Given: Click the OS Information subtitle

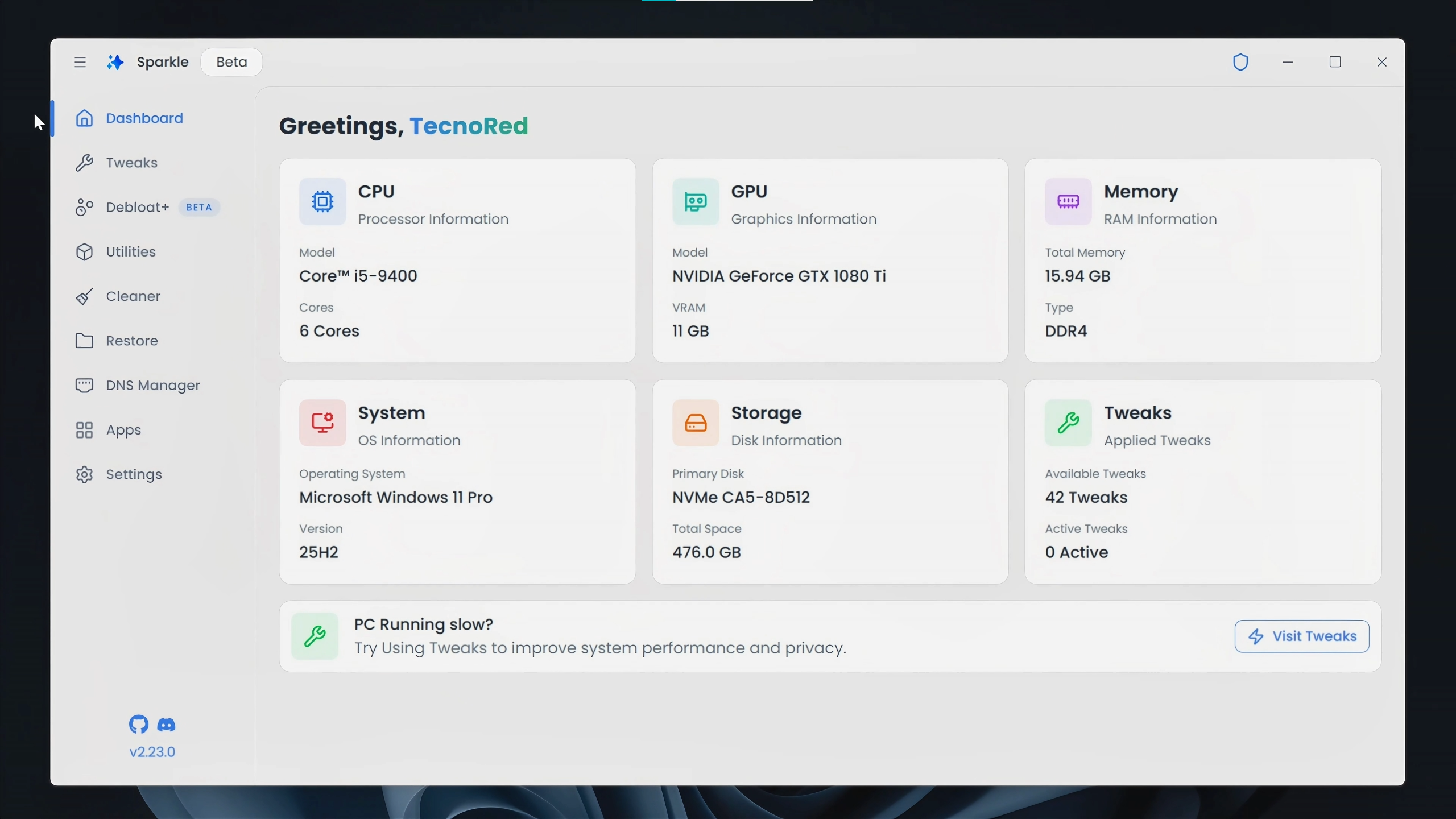Looking at the screenshot, I should pyautogui.click(x=409, y=440).
